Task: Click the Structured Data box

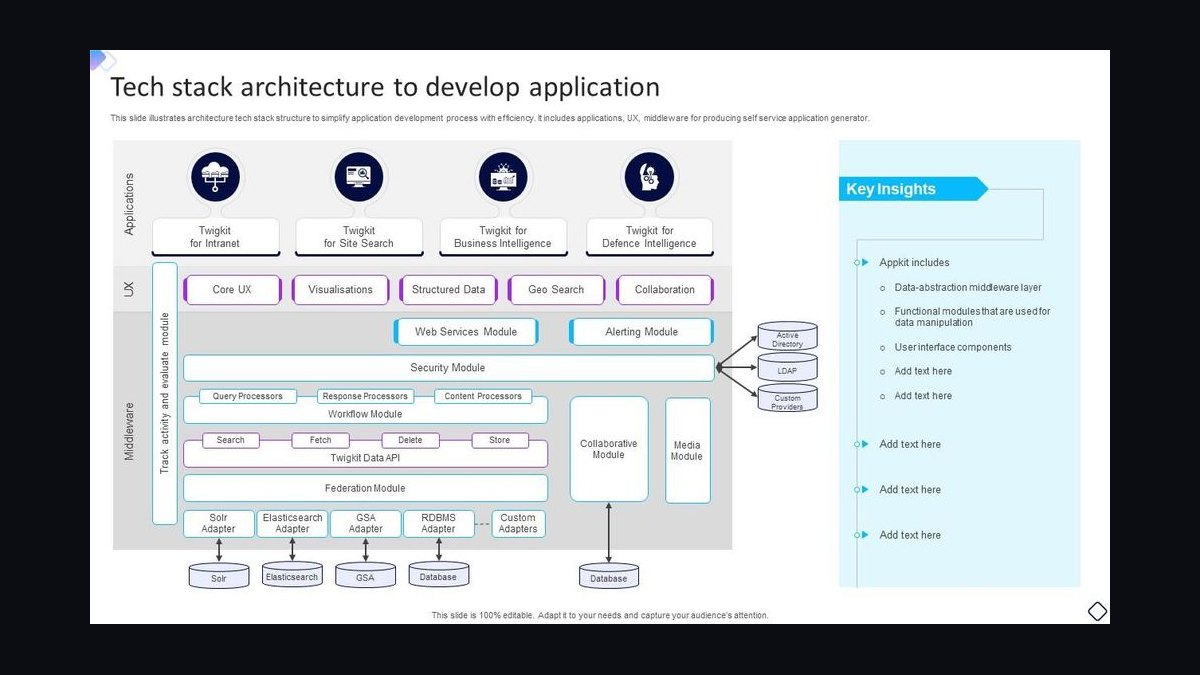Action: coord(448,290)
